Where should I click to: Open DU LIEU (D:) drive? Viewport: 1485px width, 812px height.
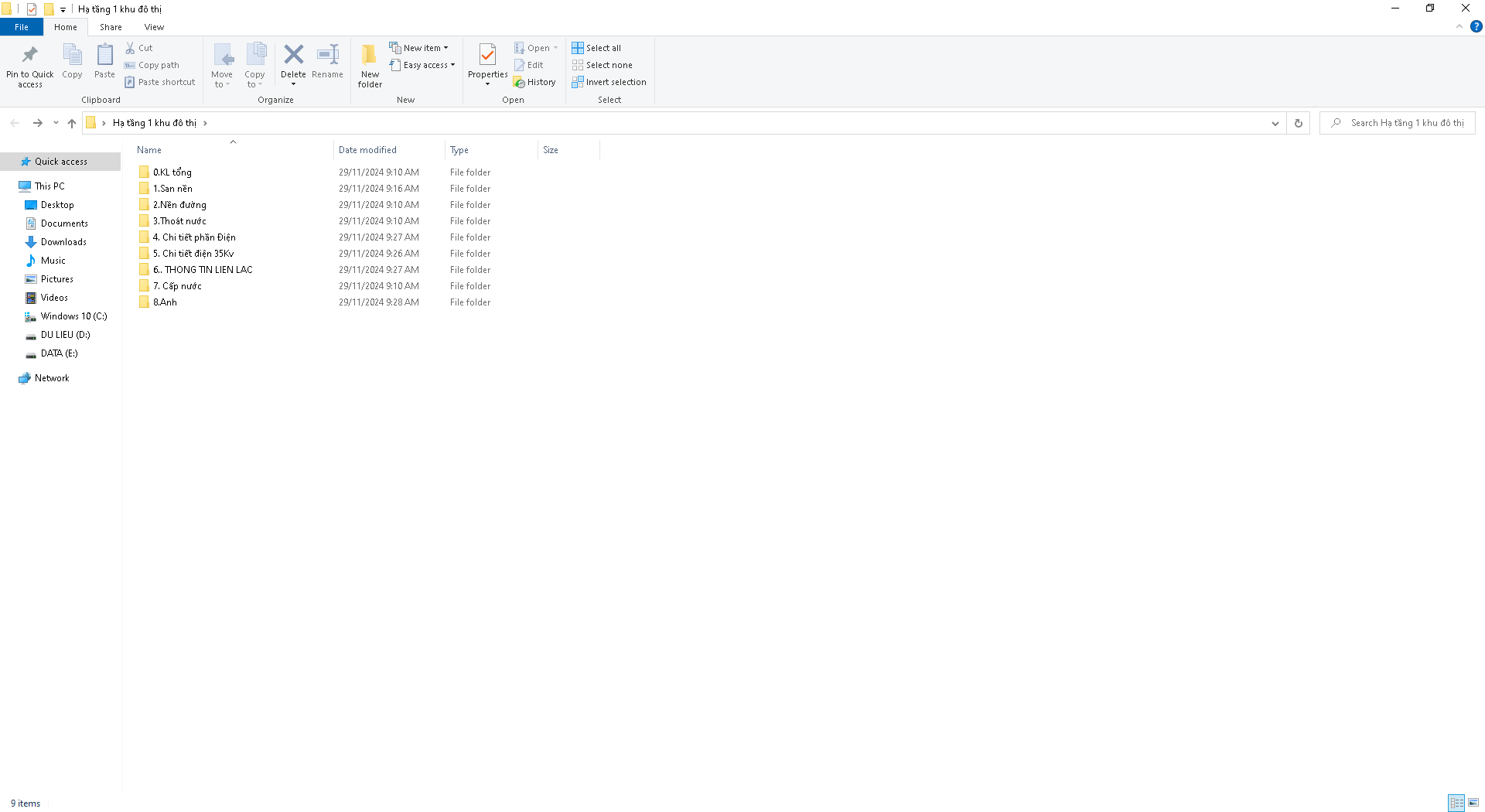pos(65,335)
